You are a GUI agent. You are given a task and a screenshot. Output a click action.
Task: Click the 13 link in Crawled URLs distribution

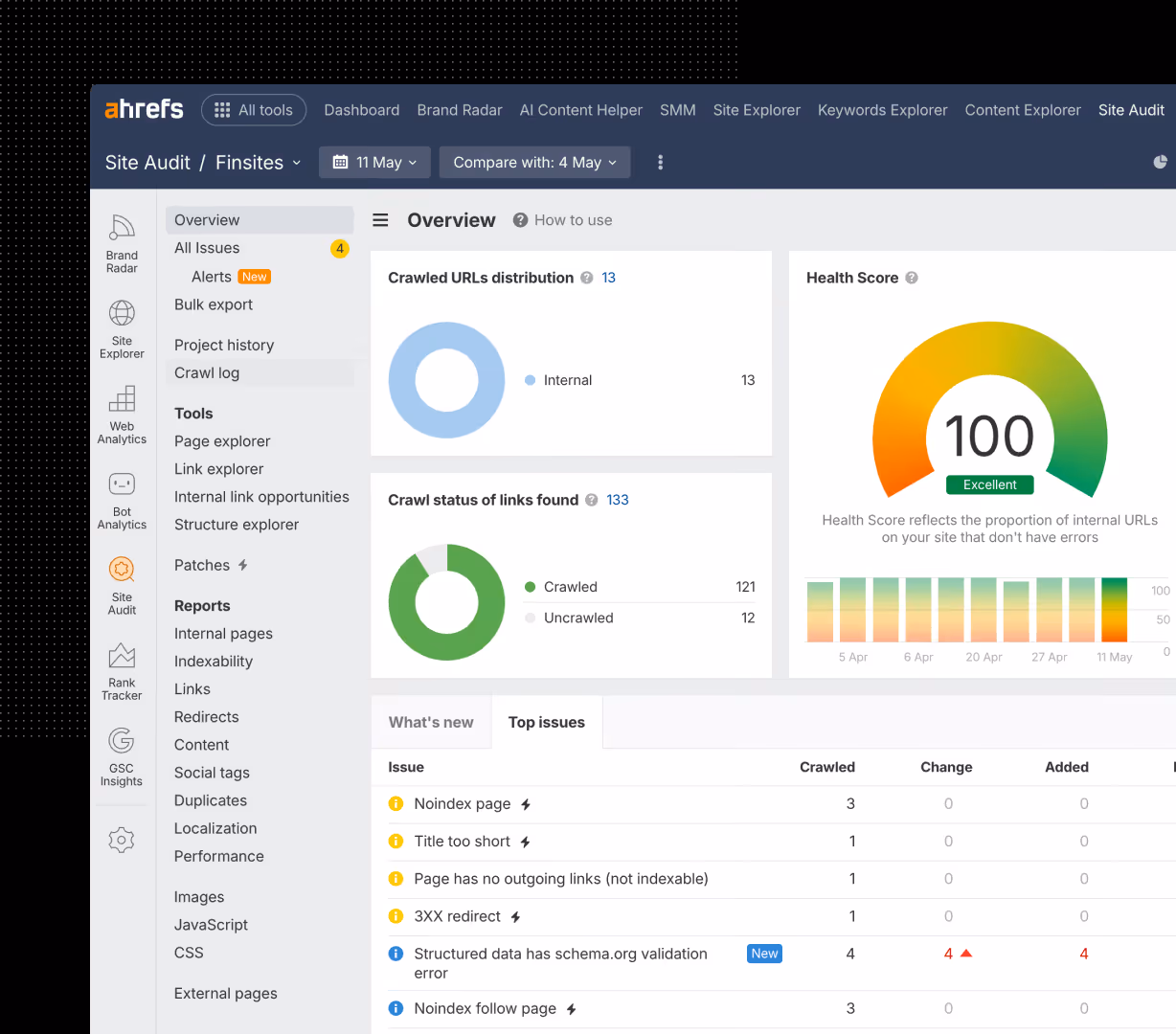pyautogui.click(x=608, y=278)
